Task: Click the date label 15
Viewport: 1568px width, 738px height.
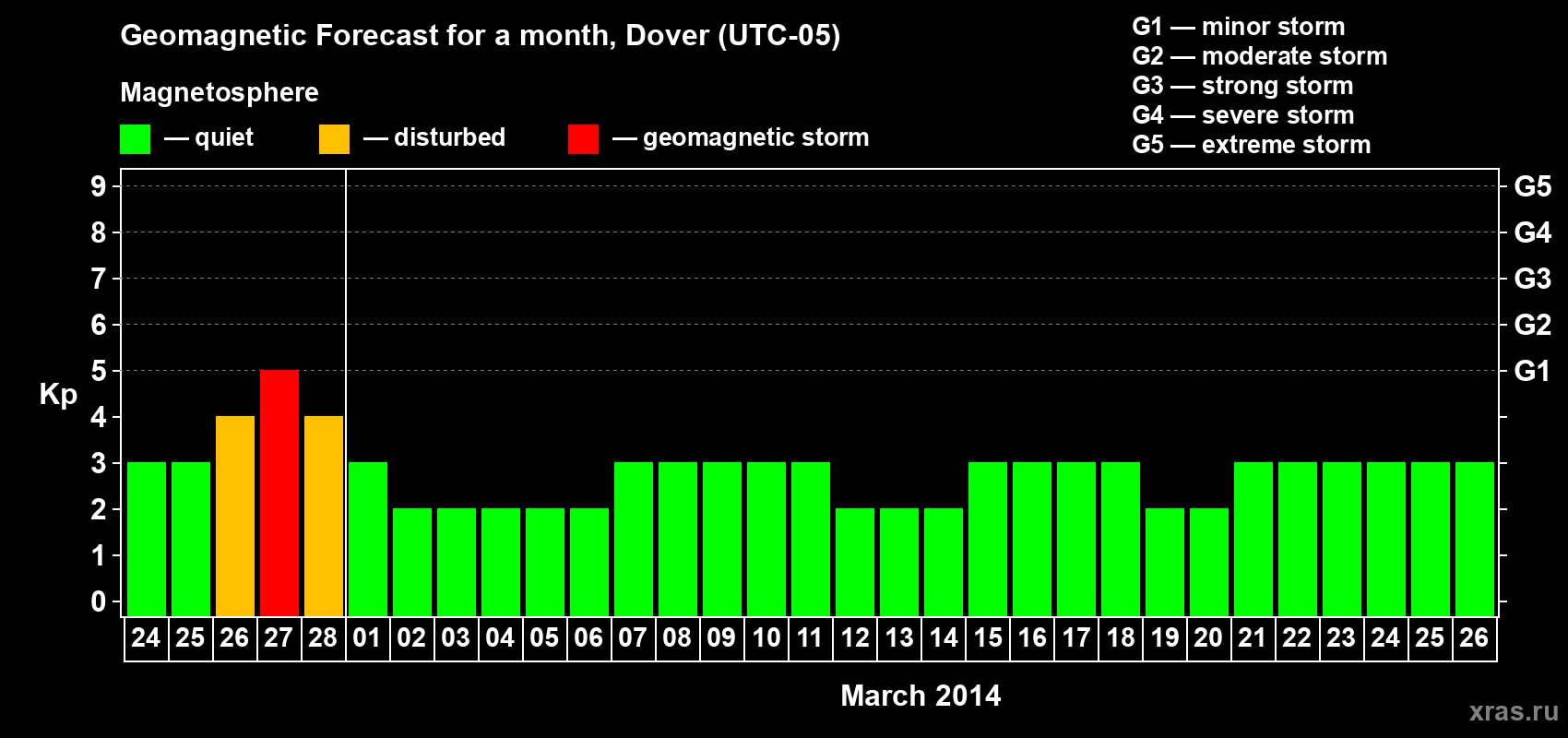Action: pos(988,638)
